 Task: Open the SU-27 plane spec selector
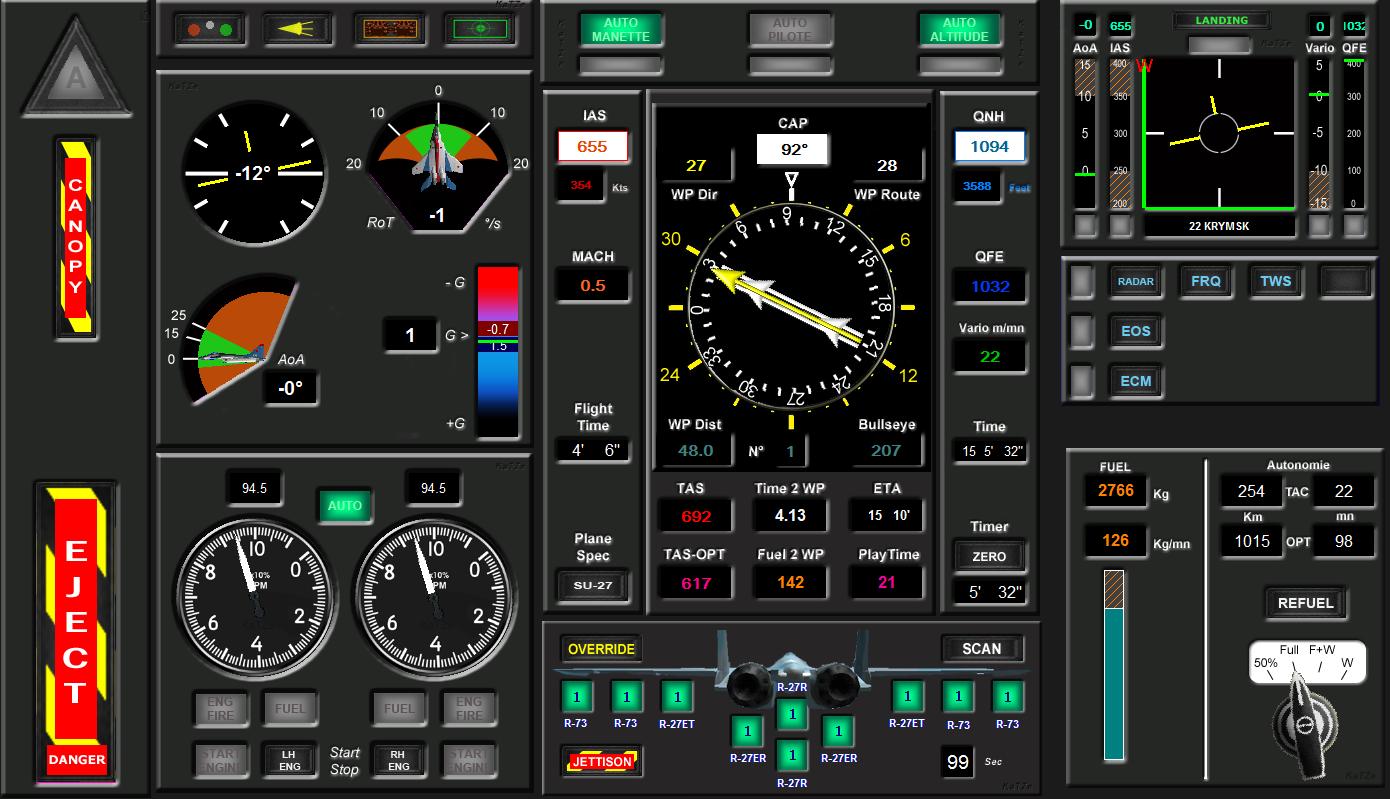pos(593,585)
